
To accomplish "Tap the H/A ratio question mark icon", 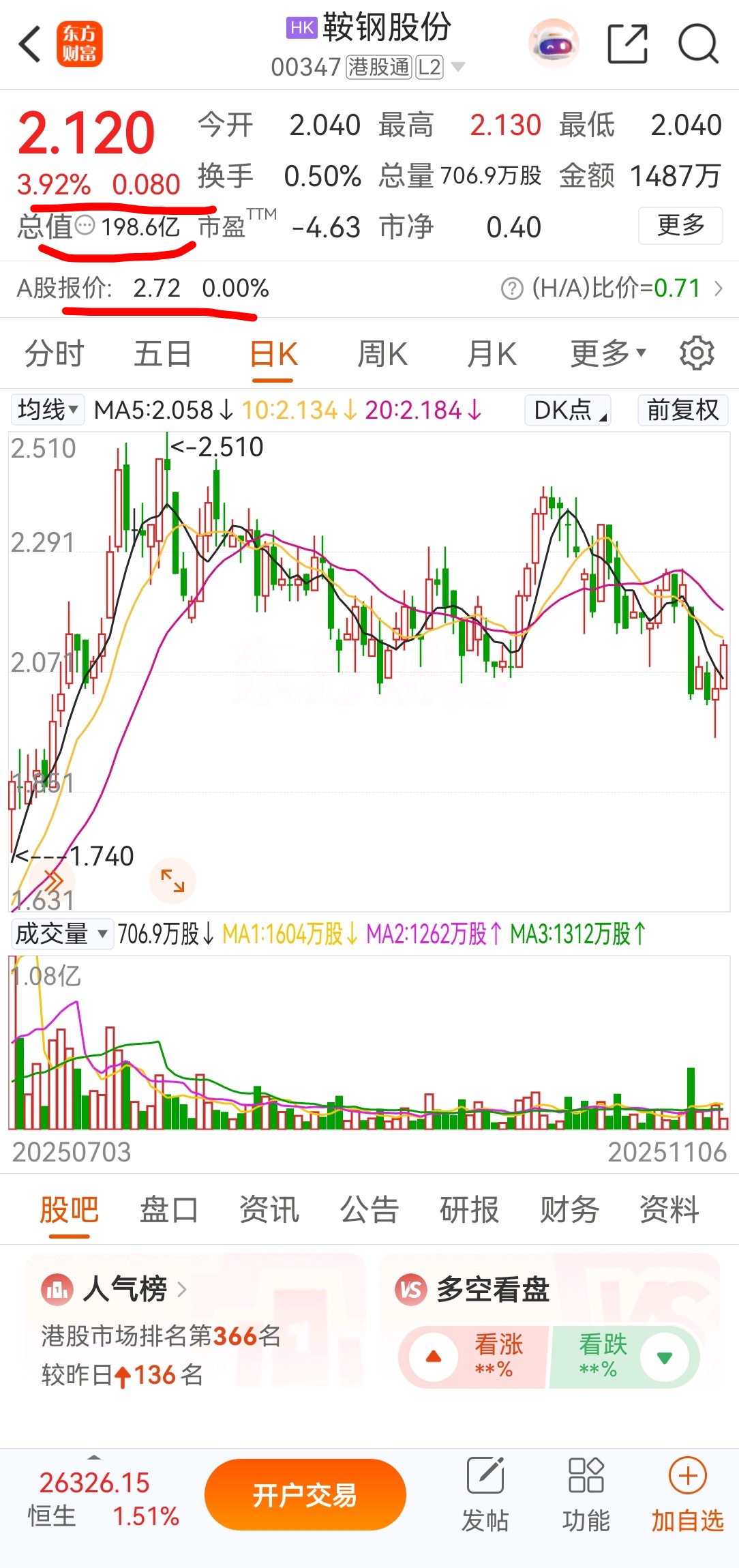I will 512,289.
